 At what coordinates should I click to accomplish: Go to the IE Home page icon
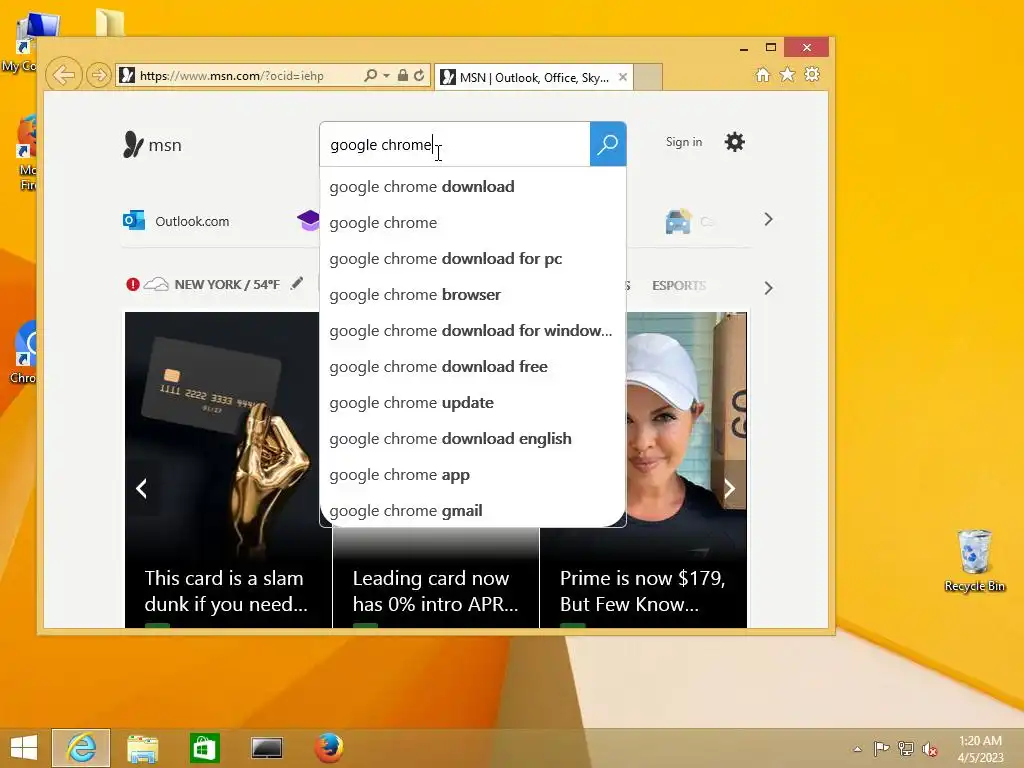(763, 74)
